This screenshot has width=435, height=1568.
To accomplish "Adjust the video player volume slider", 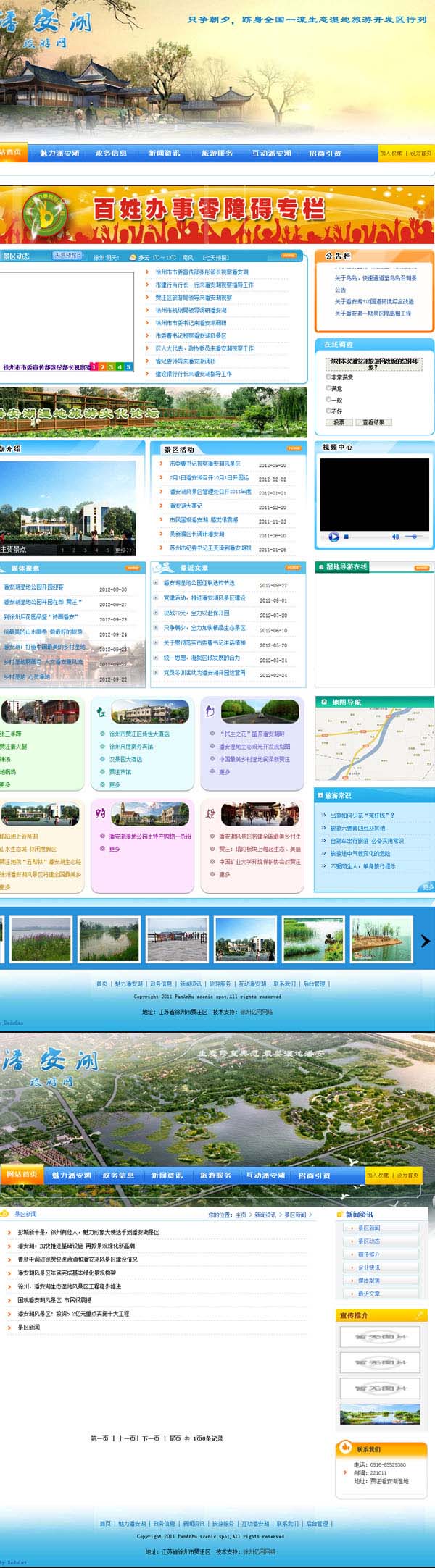I will (x=413, y=537).
